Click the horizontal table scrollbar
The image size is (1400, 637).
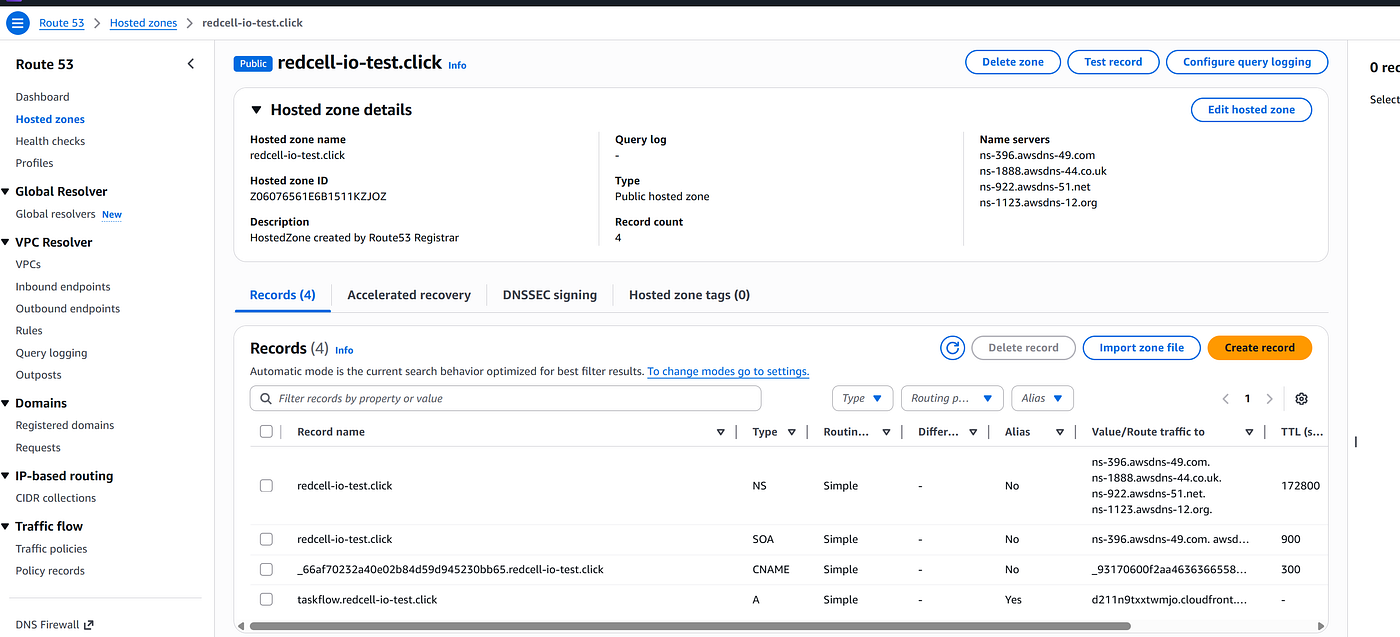tap(690, 627)
